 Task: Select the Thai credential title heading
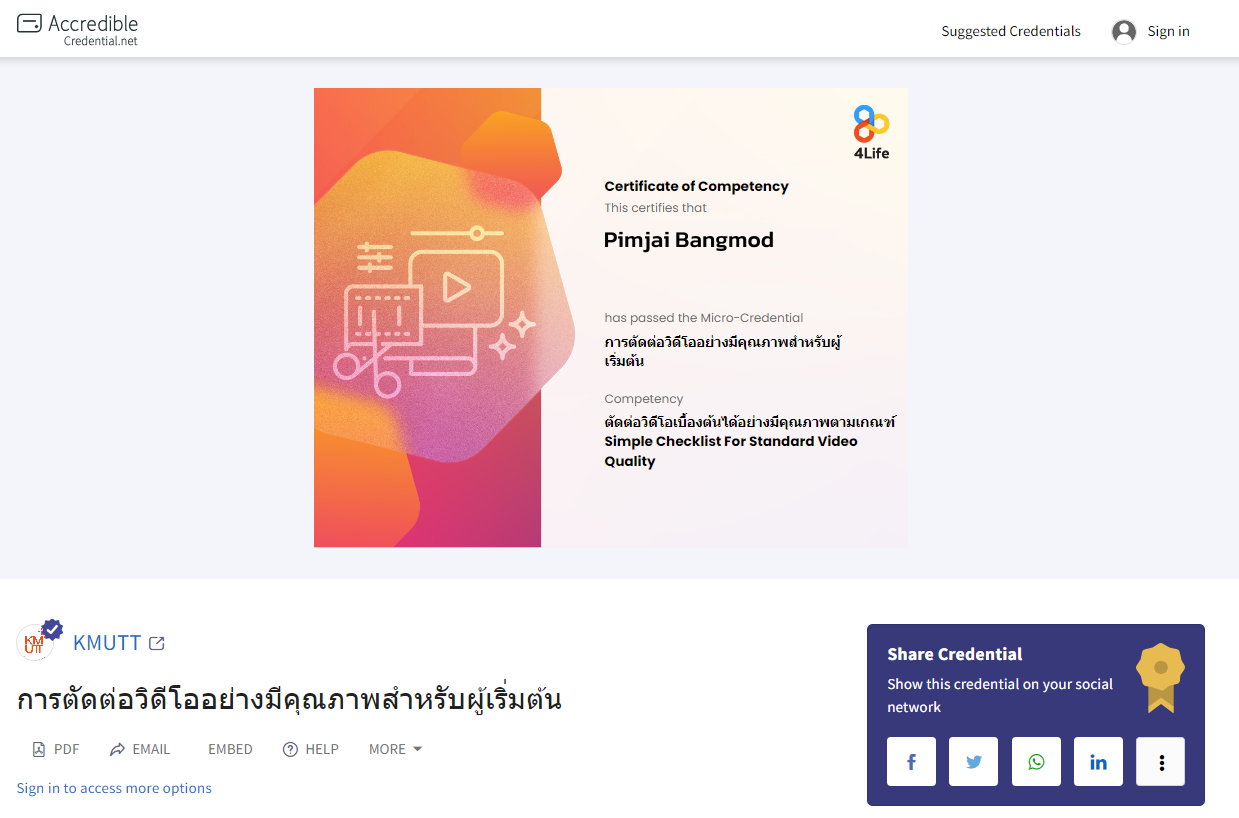[290, 698]
